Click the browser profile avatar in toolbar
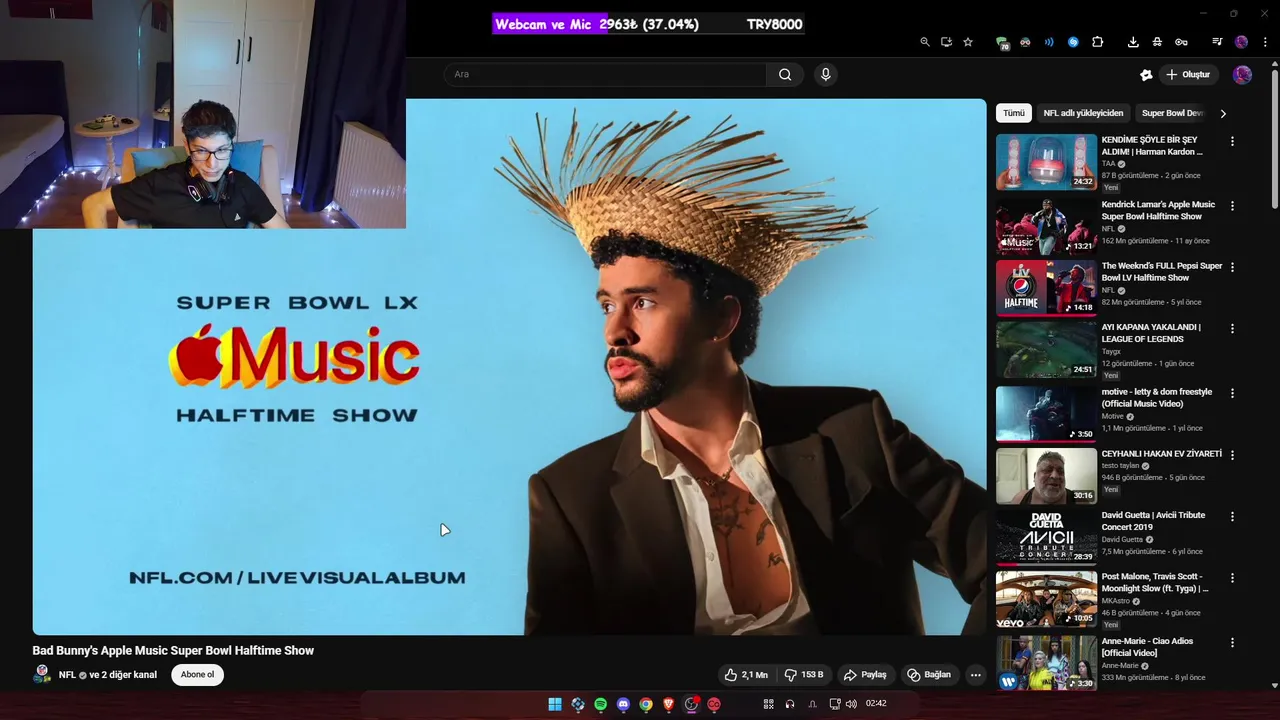 coord(1241,42)
